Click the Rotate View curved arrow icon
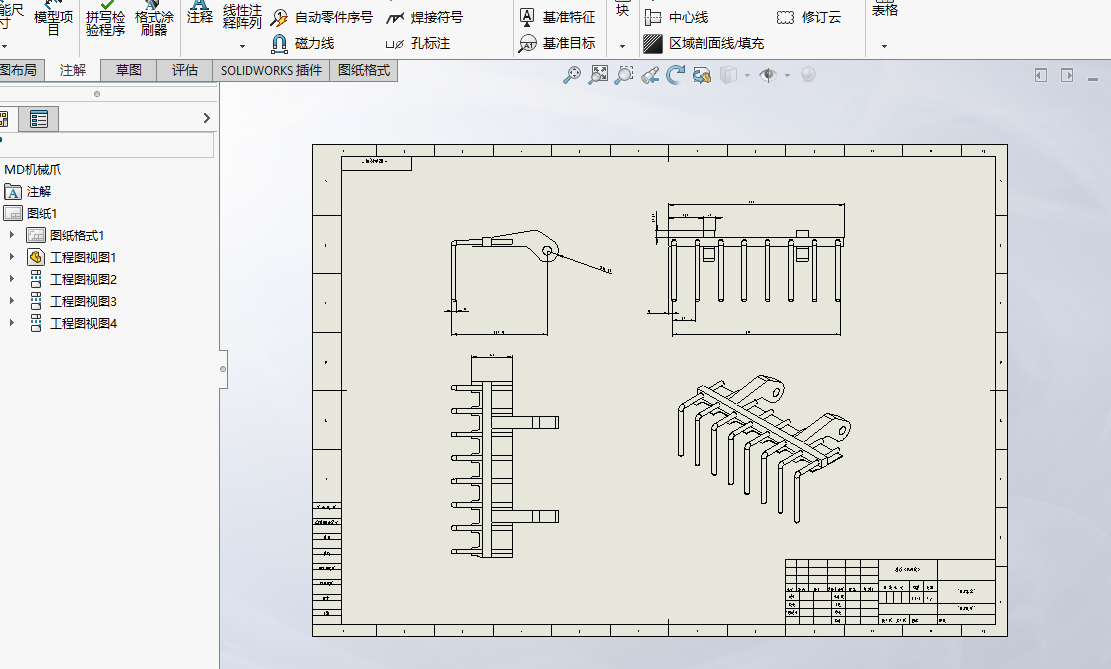 click(x=675, y=74)
